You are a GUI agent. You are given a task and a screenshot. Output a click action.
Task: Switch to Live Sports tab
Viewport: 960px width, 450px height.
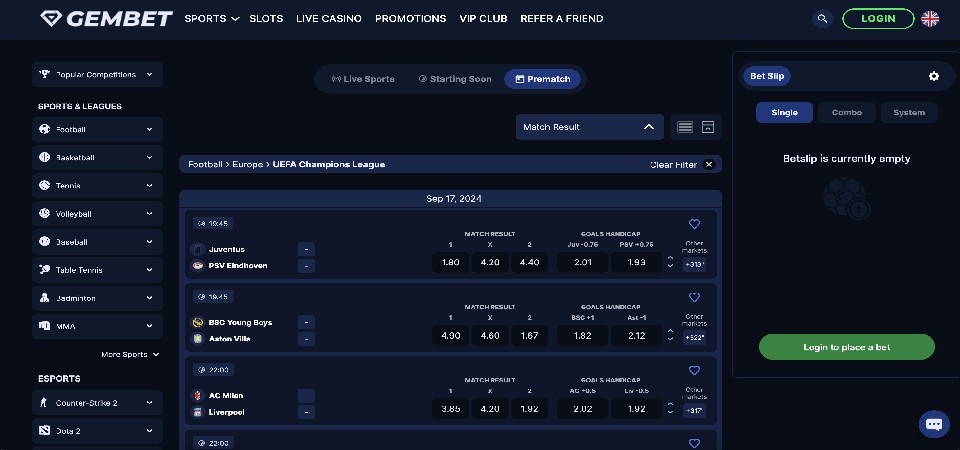pyautogui.click(x=363, y=79)
